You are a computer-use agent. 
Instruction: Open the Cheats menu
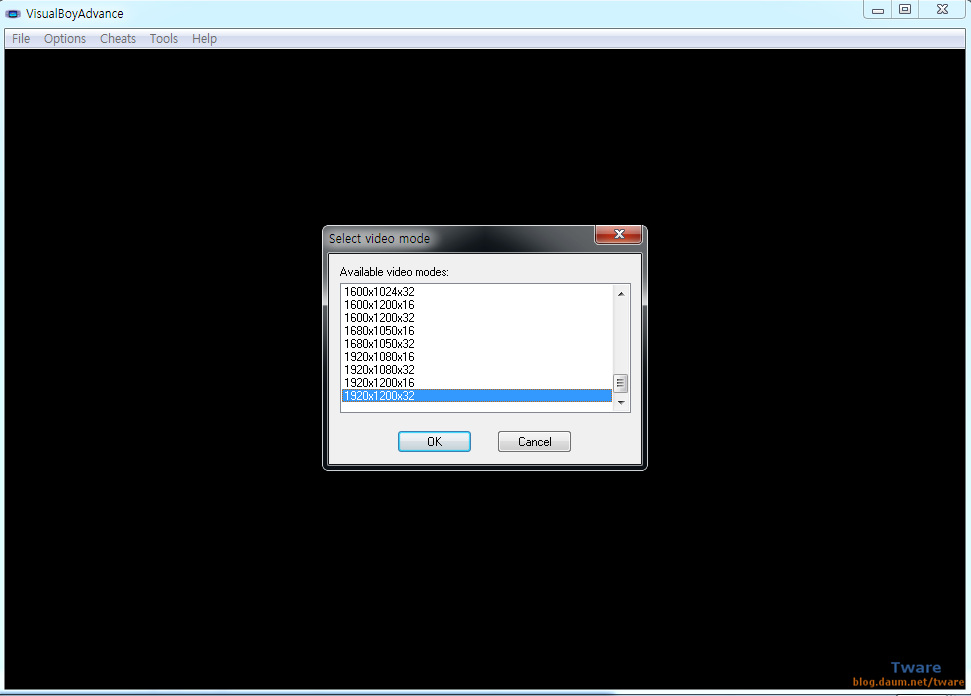point(118,38)
